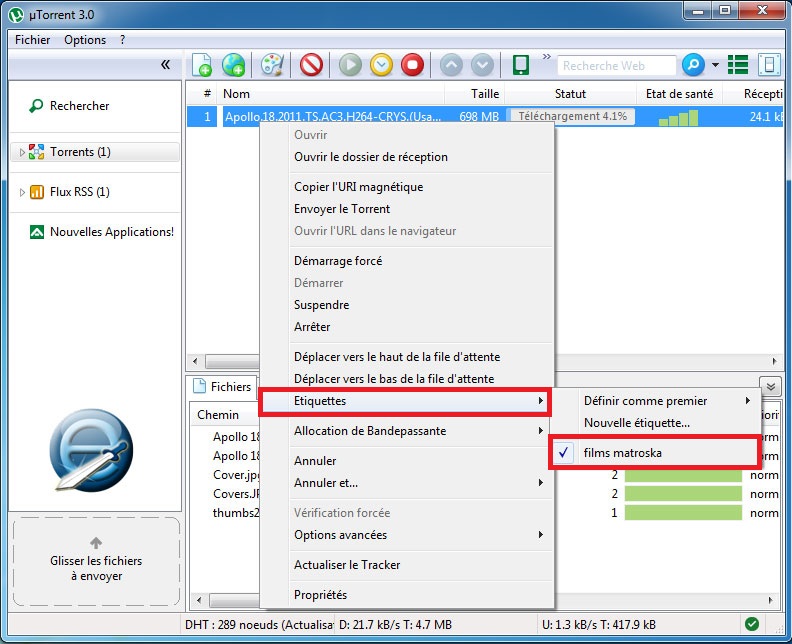This screenshot has height=644, width=792.
Task: Click the Torrents category icon
Action: click(x=36, y=152)
